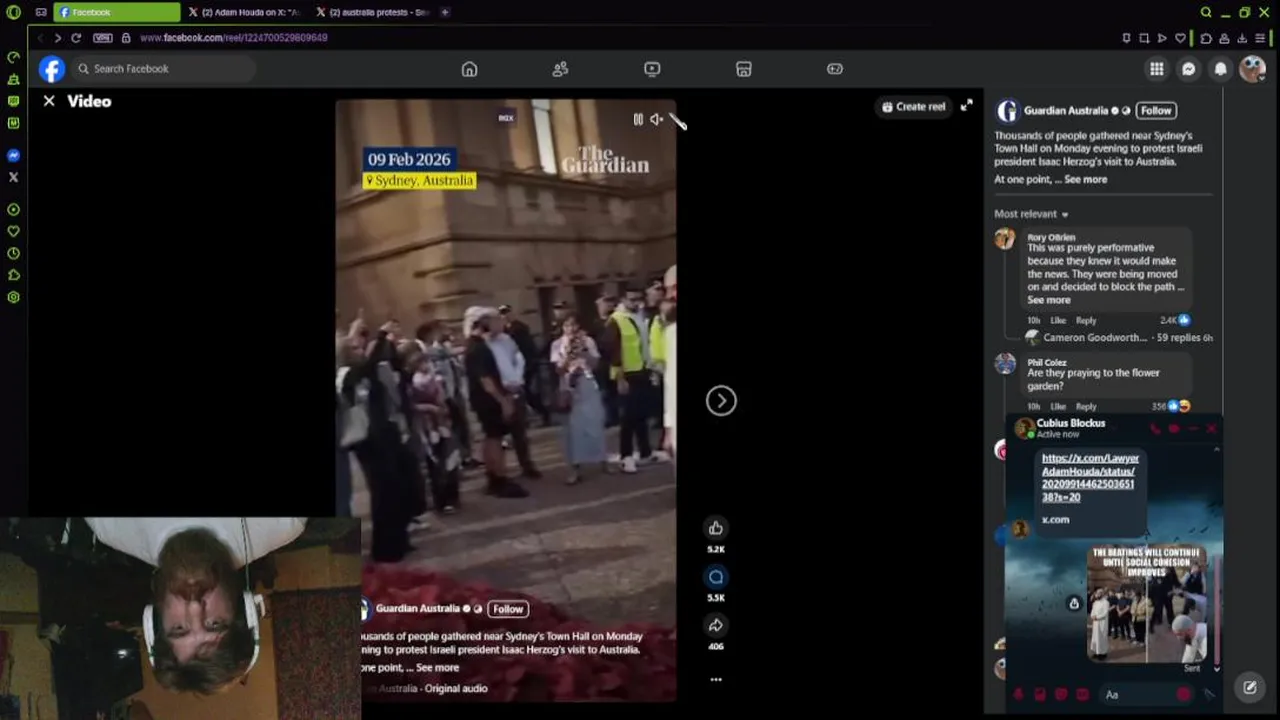Open the reel comments bubble icon
This screenshot has width=1280, height=720.
716,577
